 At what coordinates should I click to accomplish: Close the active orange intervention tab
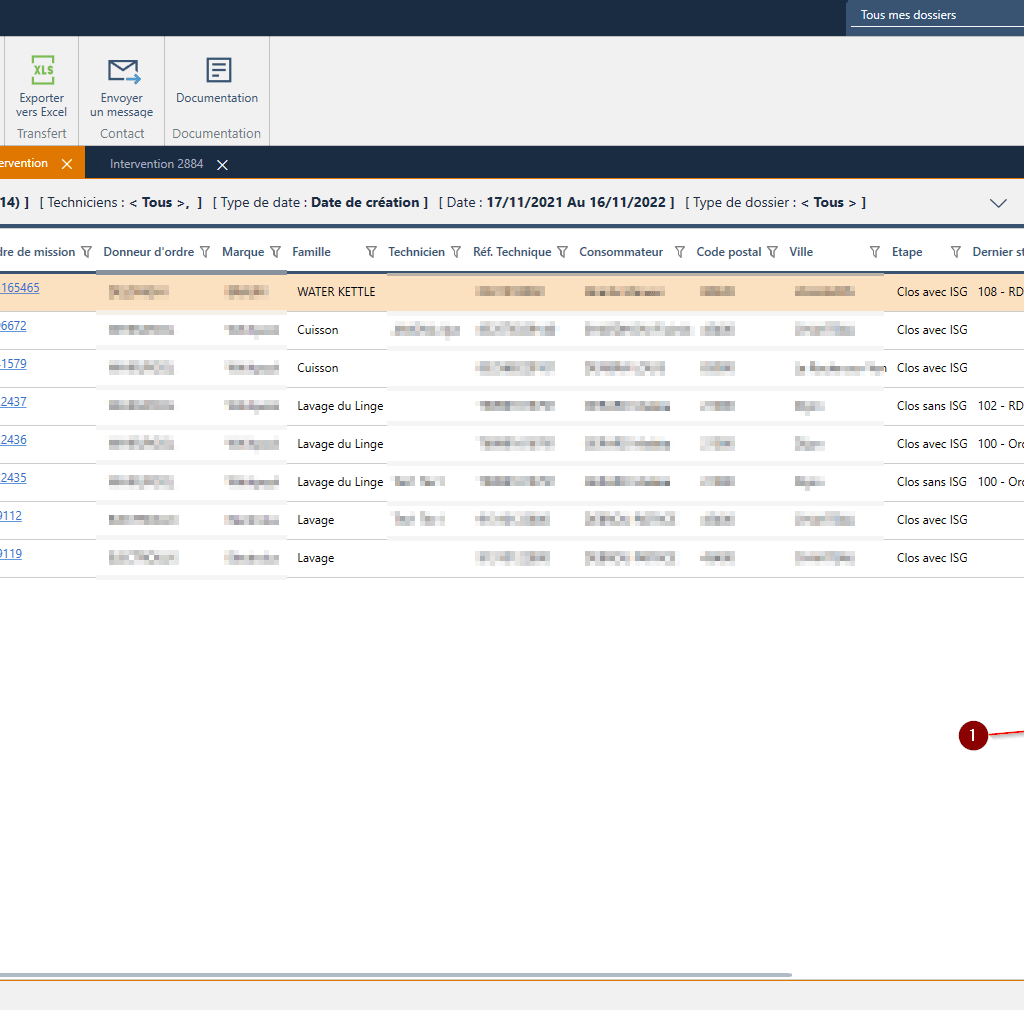67,164
